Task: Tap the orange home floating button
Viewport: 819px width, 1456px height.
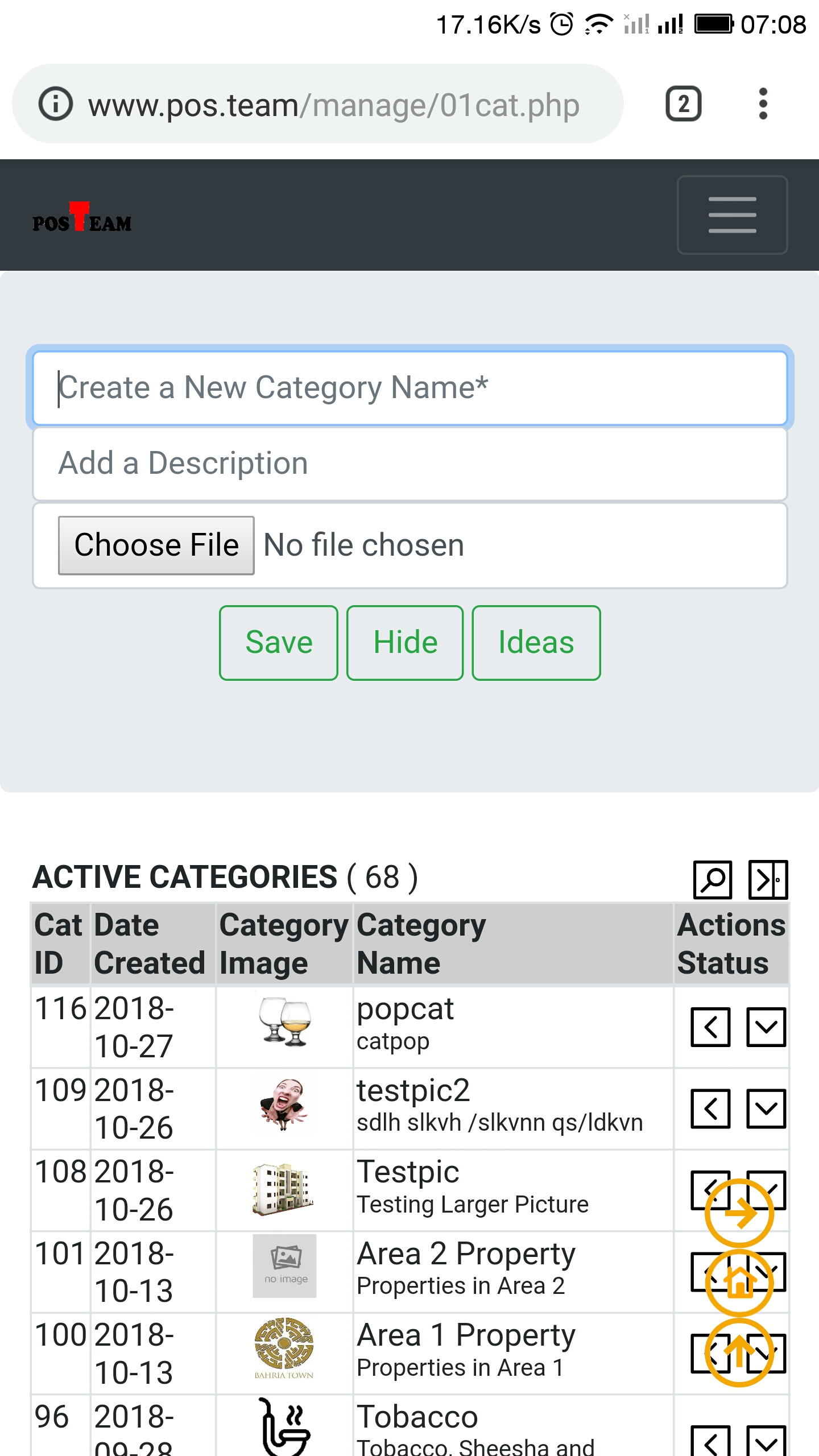Action: click(739, 1283)
